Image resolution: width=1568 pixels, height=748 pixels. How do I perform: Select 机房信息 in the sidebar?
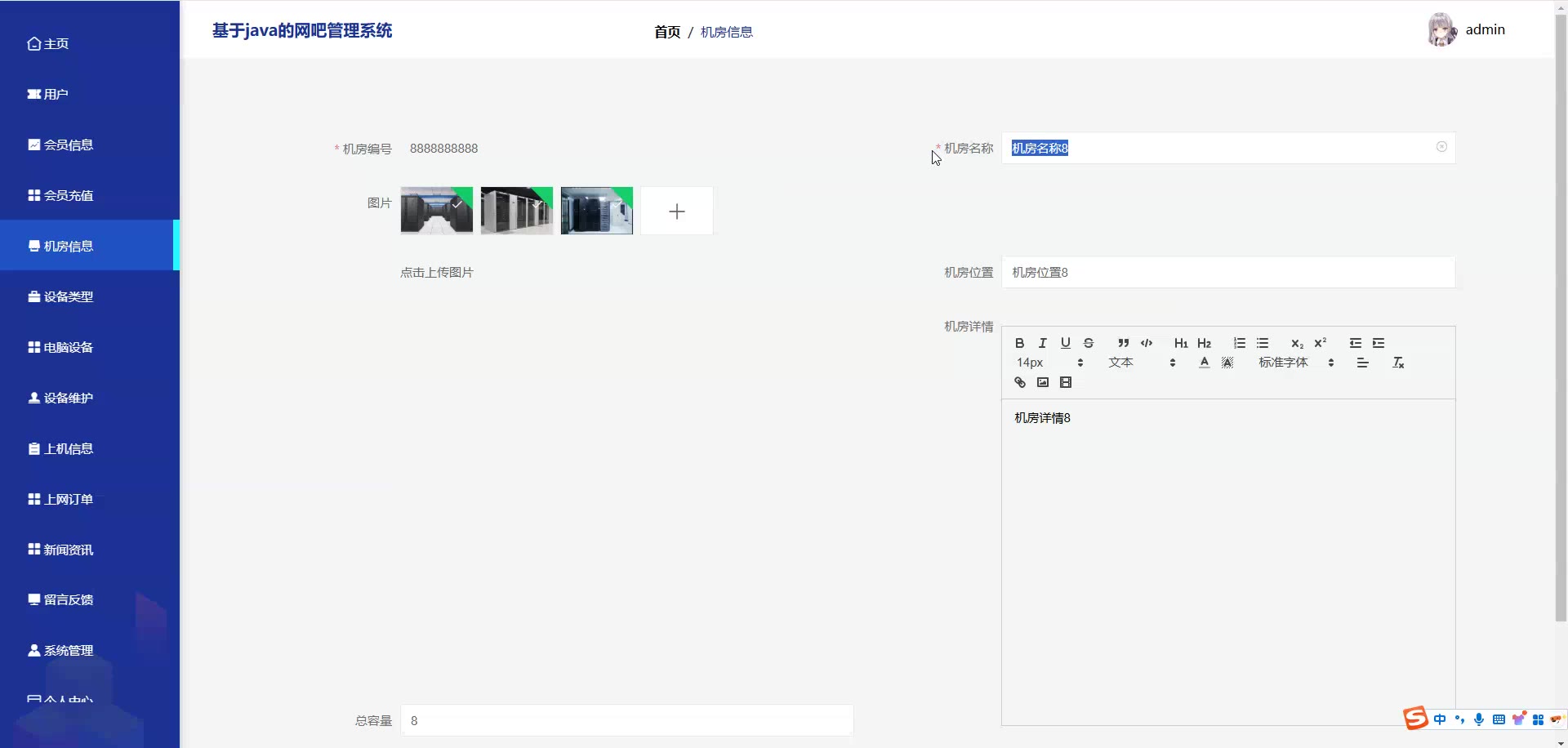click(x=90, y=246)
